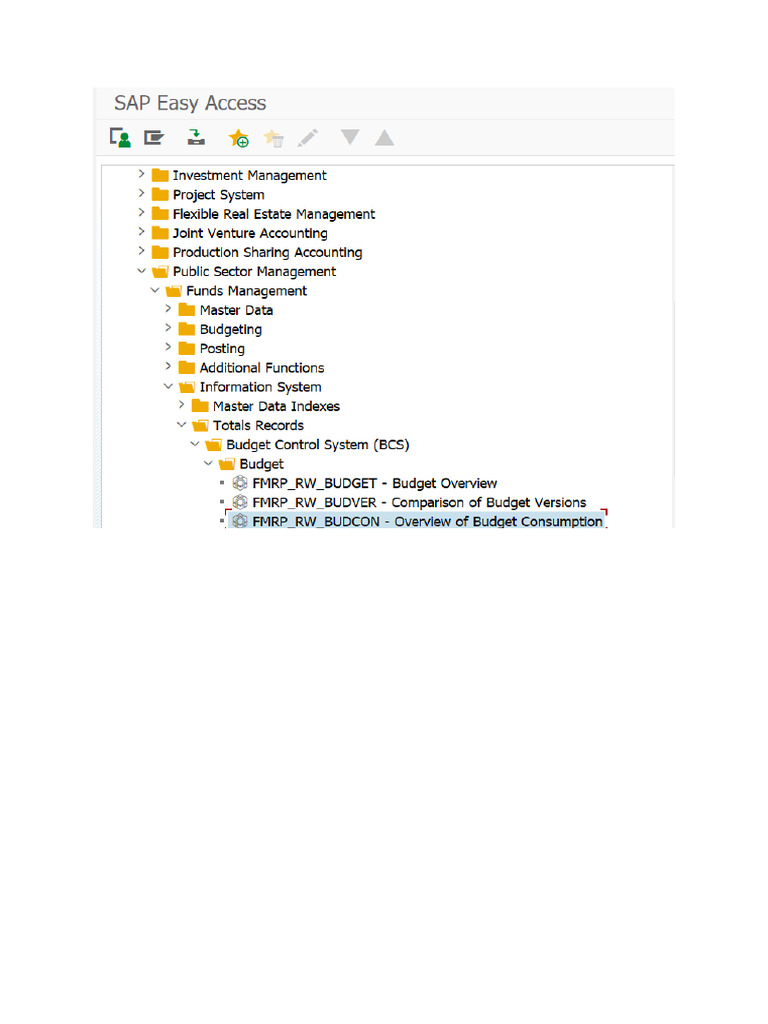Select the Investment Management label
The height and width of the screenshot is (1024, 768).
click(249, 175)
